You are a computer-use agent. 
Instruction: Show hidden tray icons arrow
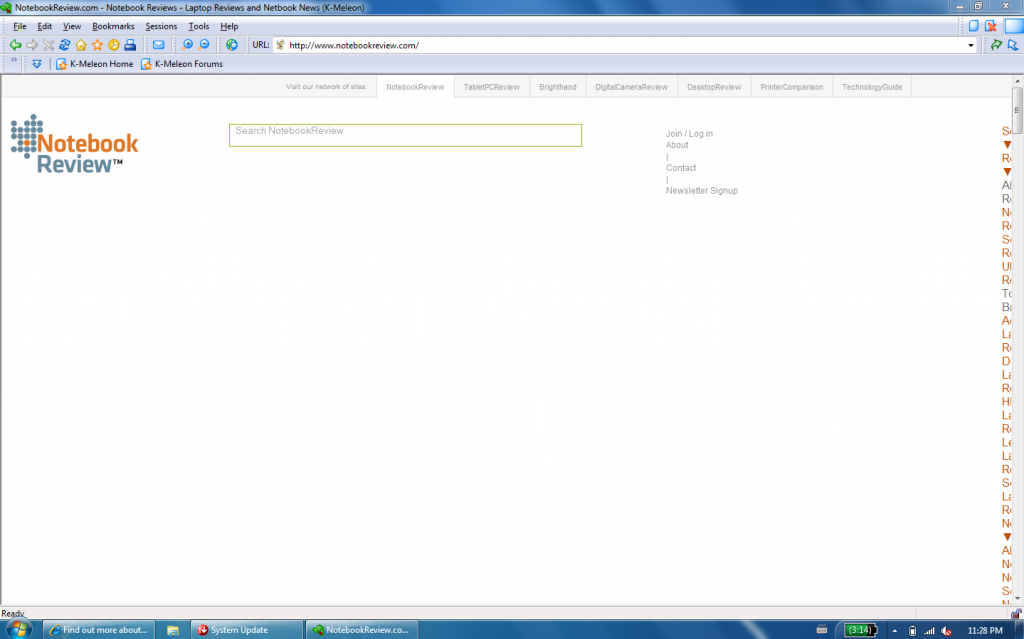895,631
